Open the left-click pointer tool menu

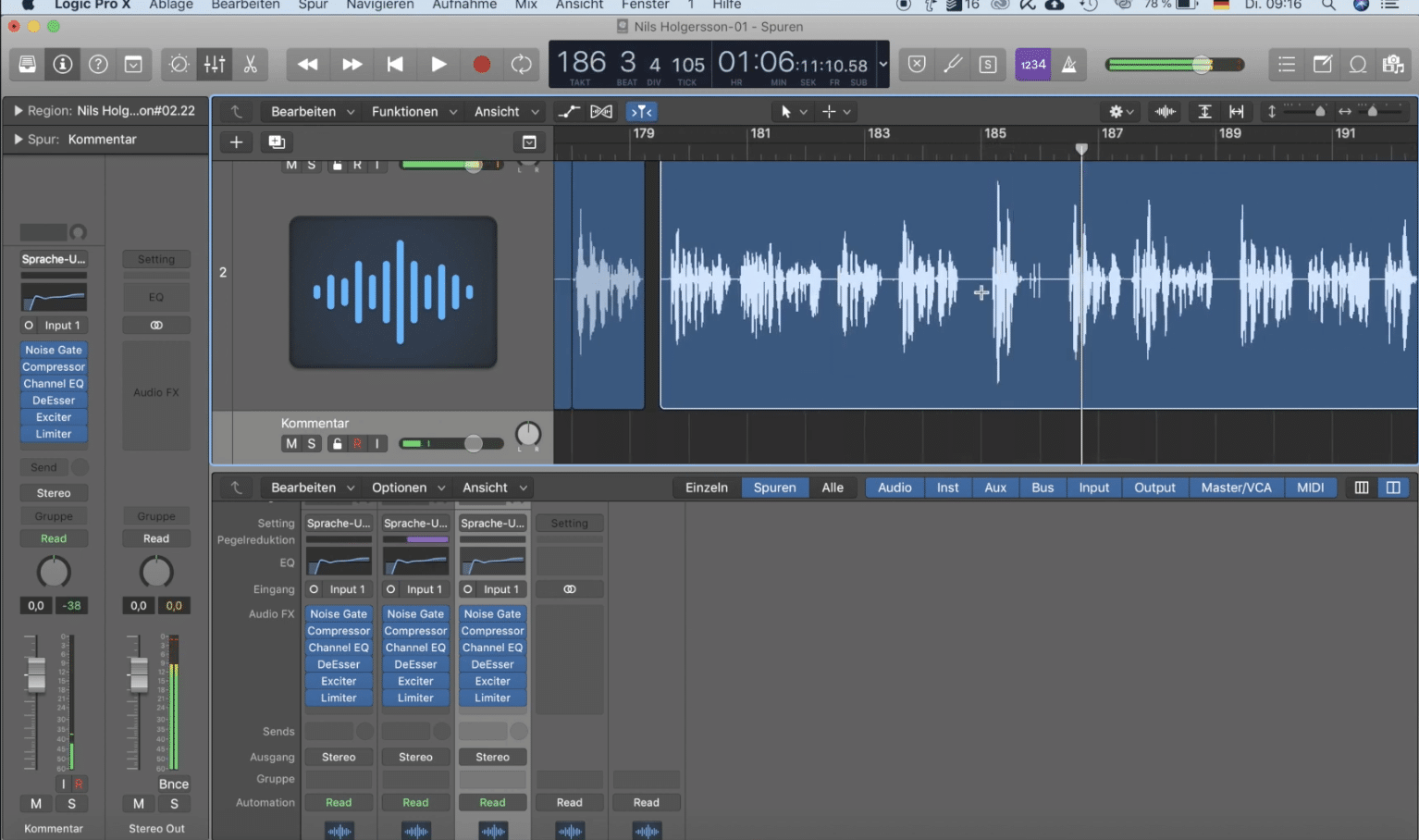coord(793,112)
